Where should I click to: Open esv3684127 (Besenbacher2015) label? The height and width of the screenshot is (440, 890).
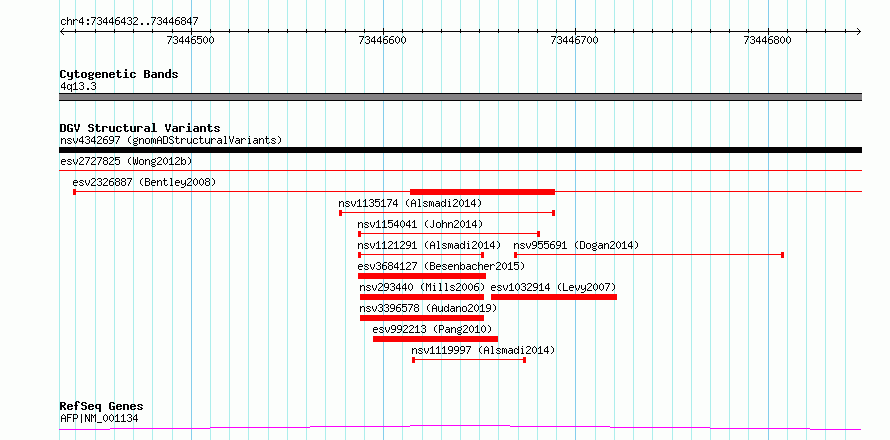coord(441,266)
